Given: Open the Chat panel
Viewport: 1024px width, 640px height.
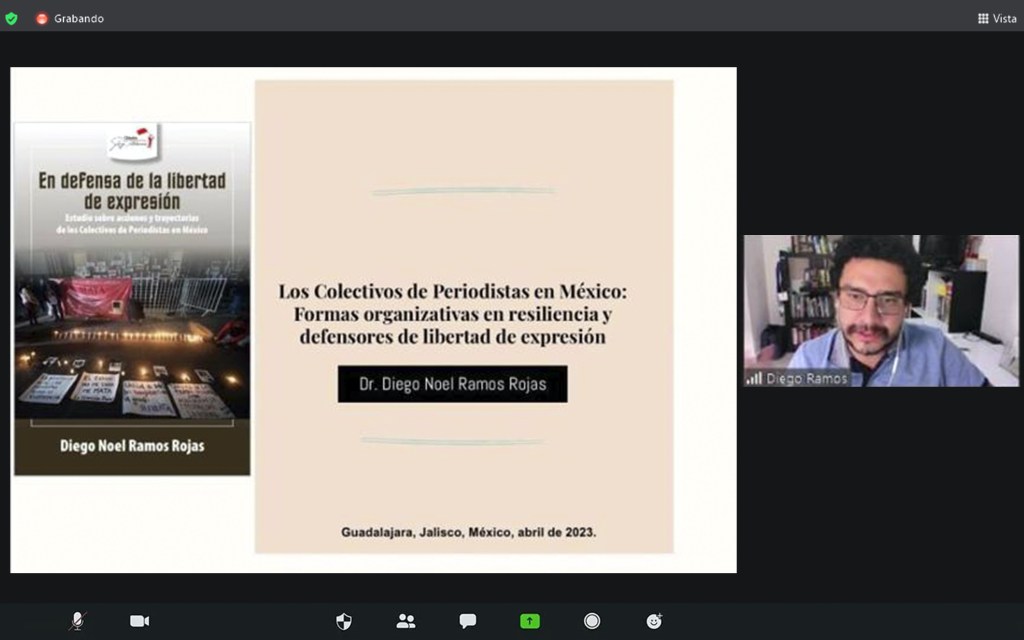Looking at the screenshot, I should 467,621.
